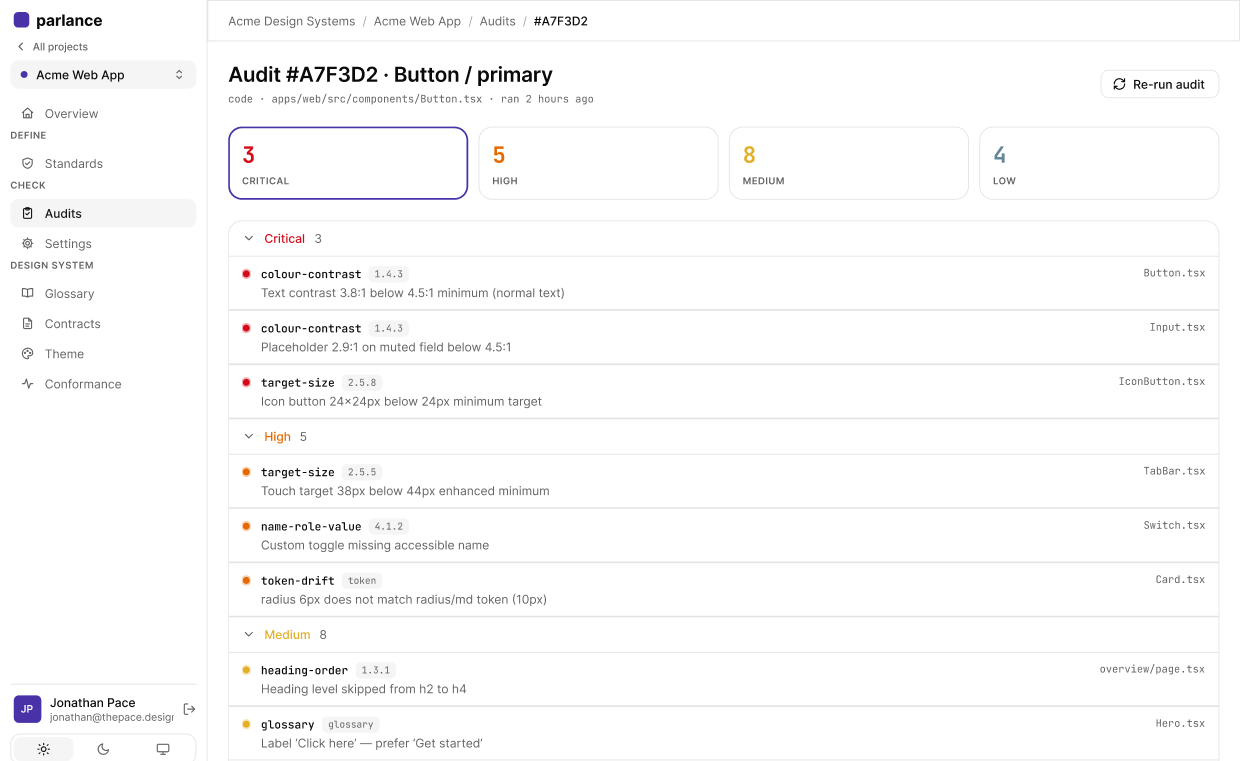Click the Hero.tsx file name
1240x761 pixels.
pyautogui.click(x=1180, y=724)
